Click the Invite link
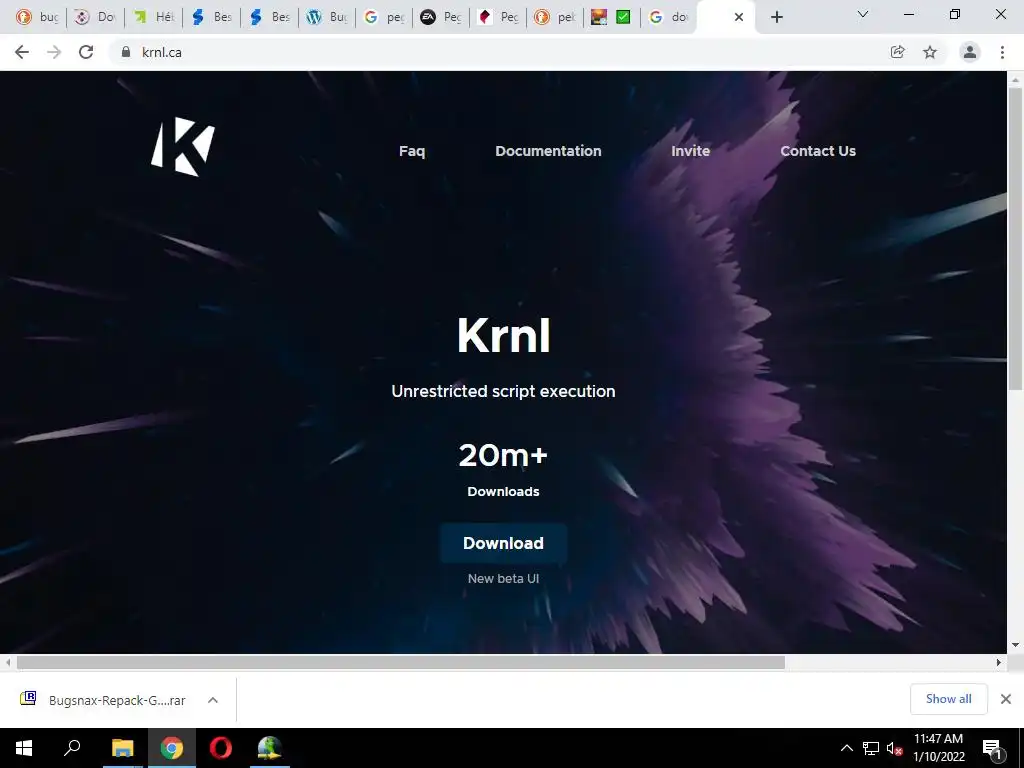 [x=690, y=151]
